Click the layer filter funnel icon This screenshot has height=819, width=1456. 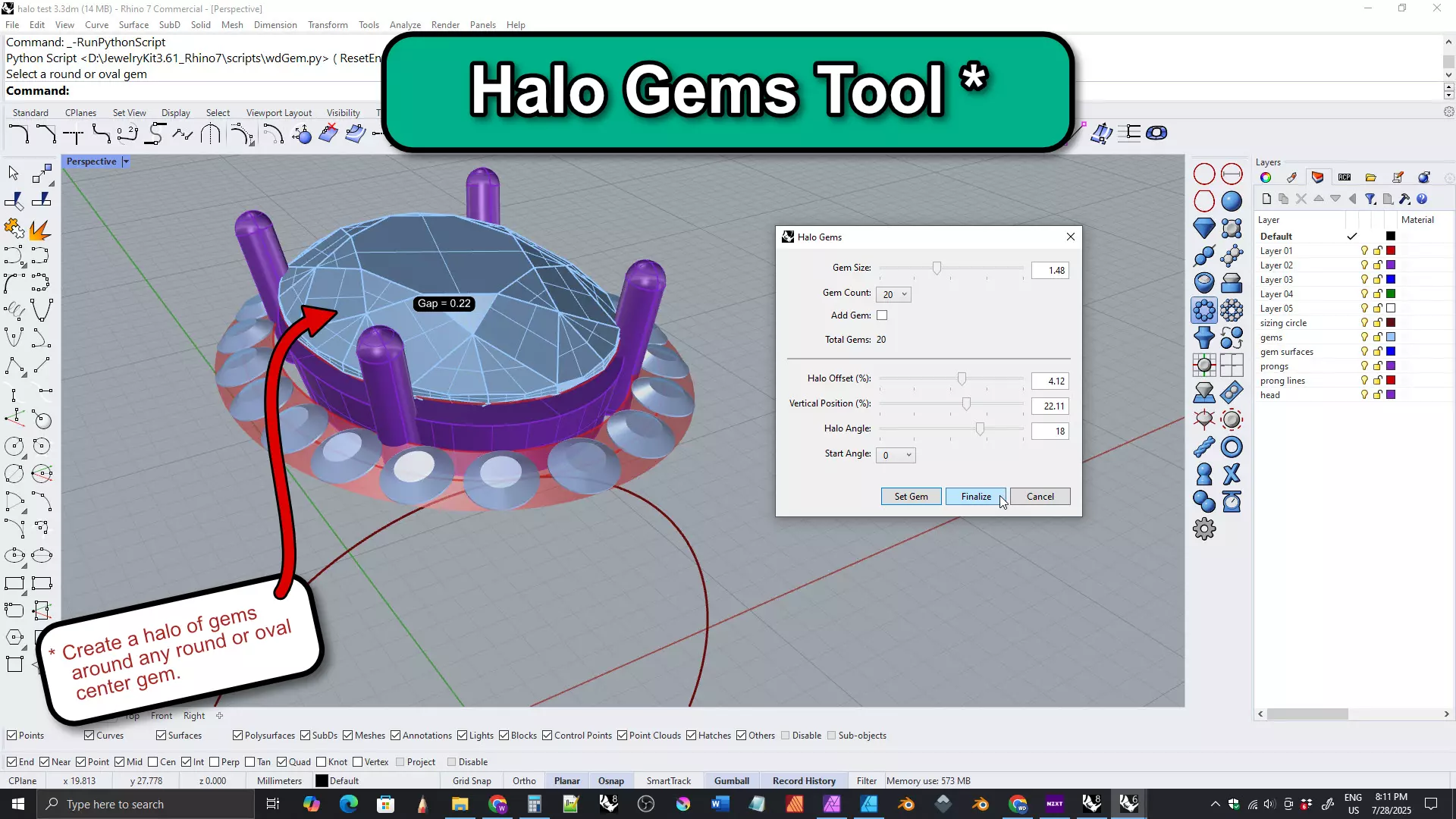coord(1370,199)
